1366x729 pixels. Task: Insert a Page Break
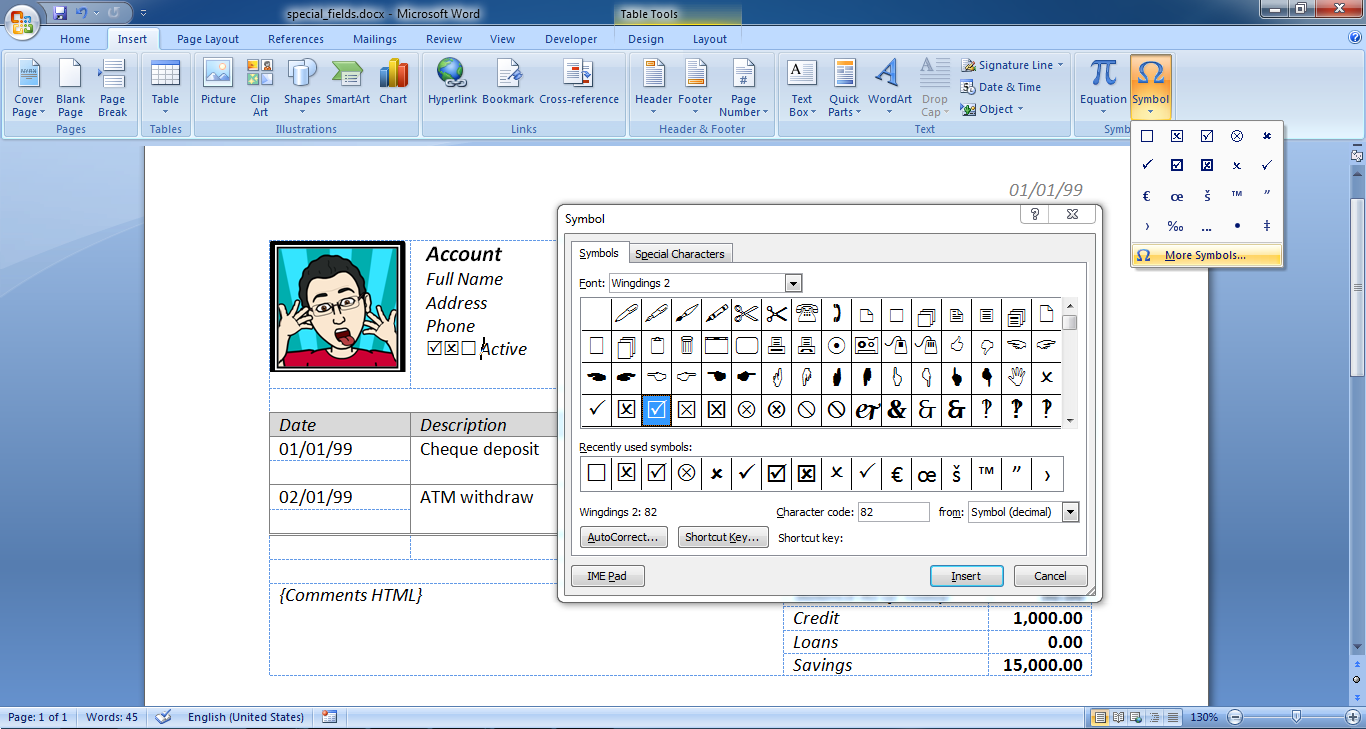pos(112,88)
